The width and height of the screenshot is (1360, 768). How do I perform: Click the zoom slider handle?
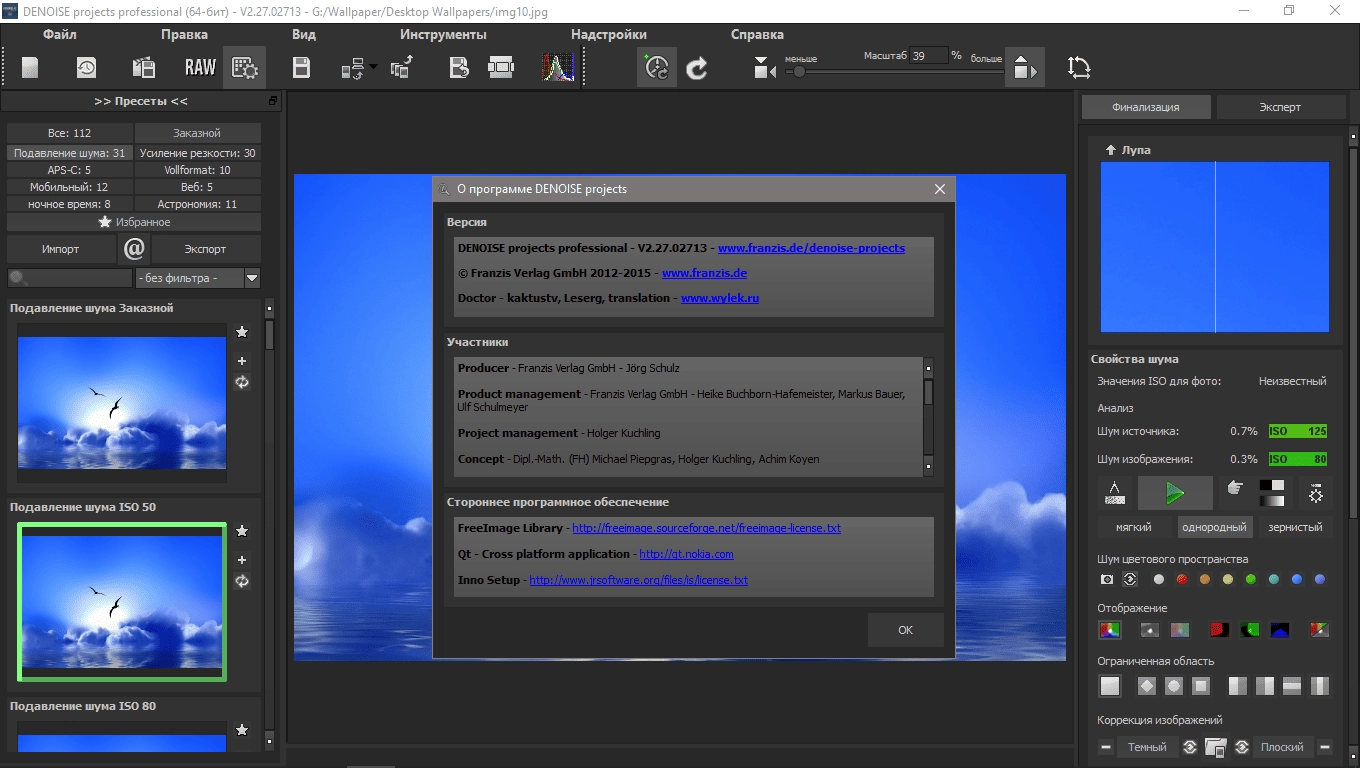coord(799,72)
